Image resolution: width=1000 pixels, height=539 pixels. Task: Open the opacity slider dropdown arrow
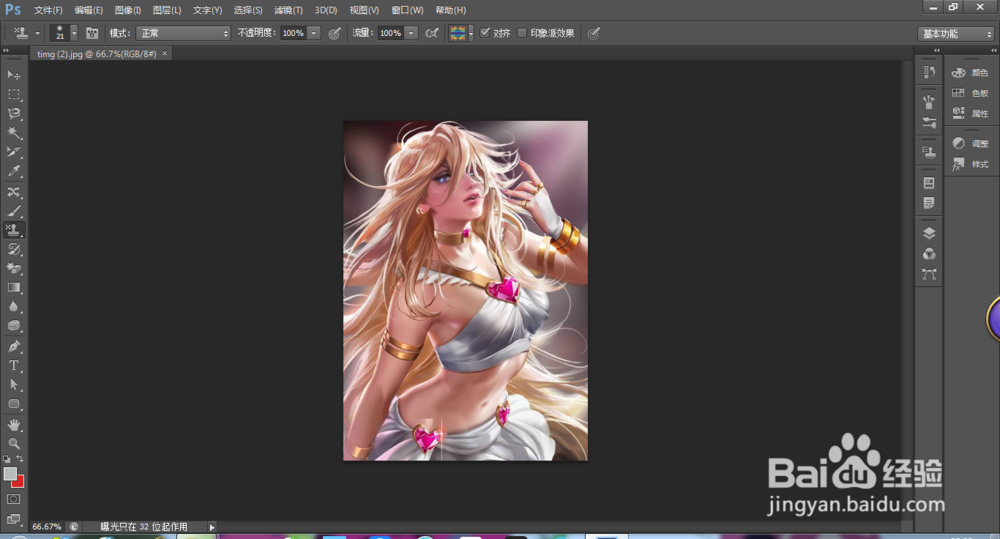point(314,33)
